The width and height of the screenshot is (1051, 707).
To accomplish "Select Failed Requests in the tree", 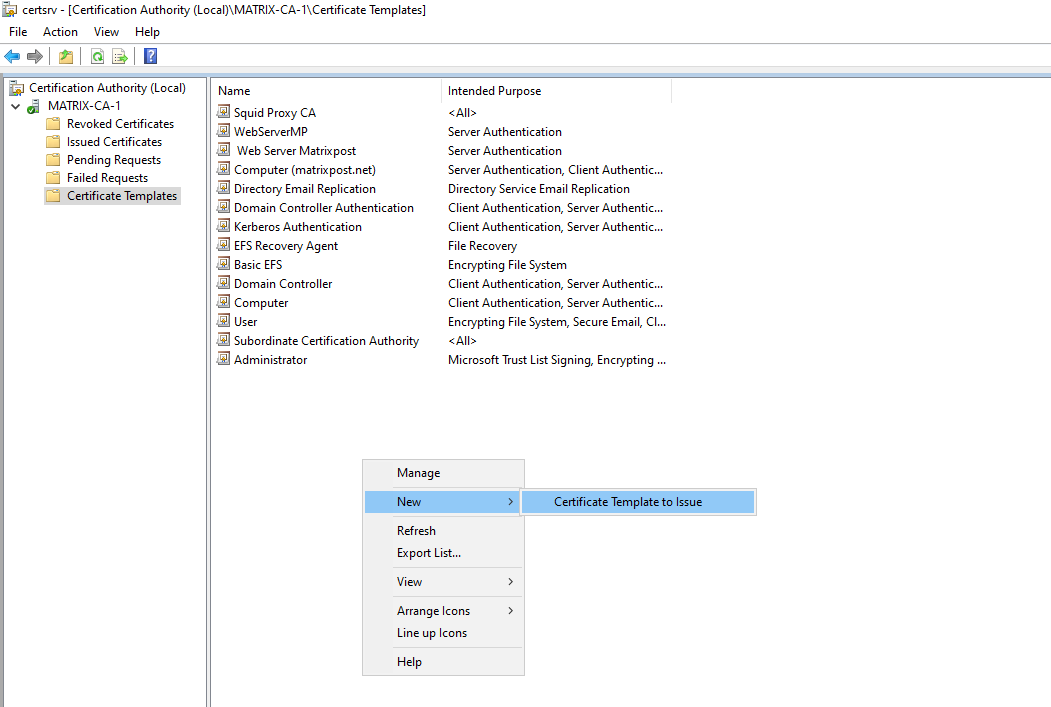I will (x=107, y=178).
